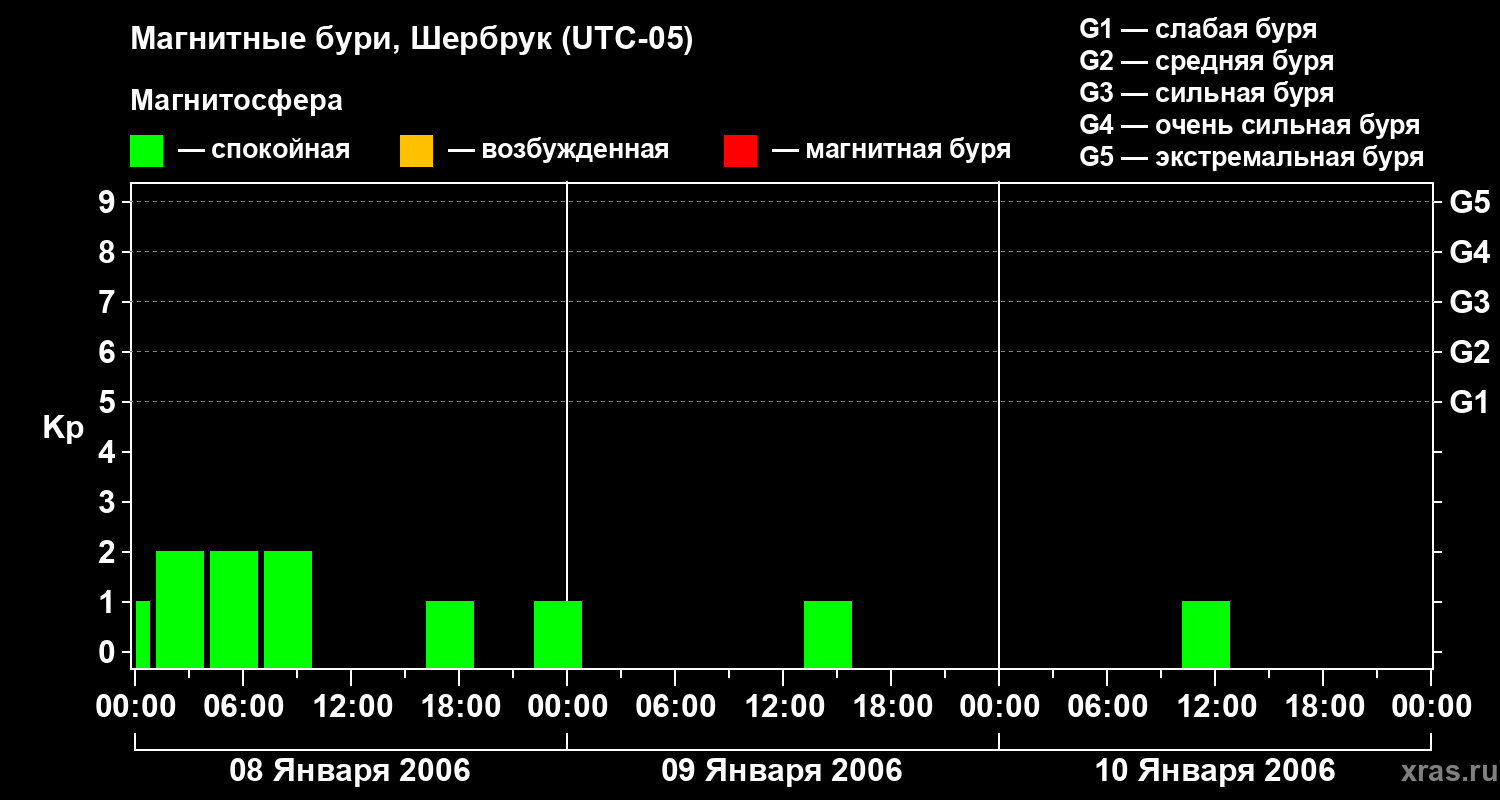The width and height of the screenshot is (1500, 800).
Task: Click the narrow Kp 1 bar starting 08 Января
Action: pyautogui.click(x=143, y=634)
